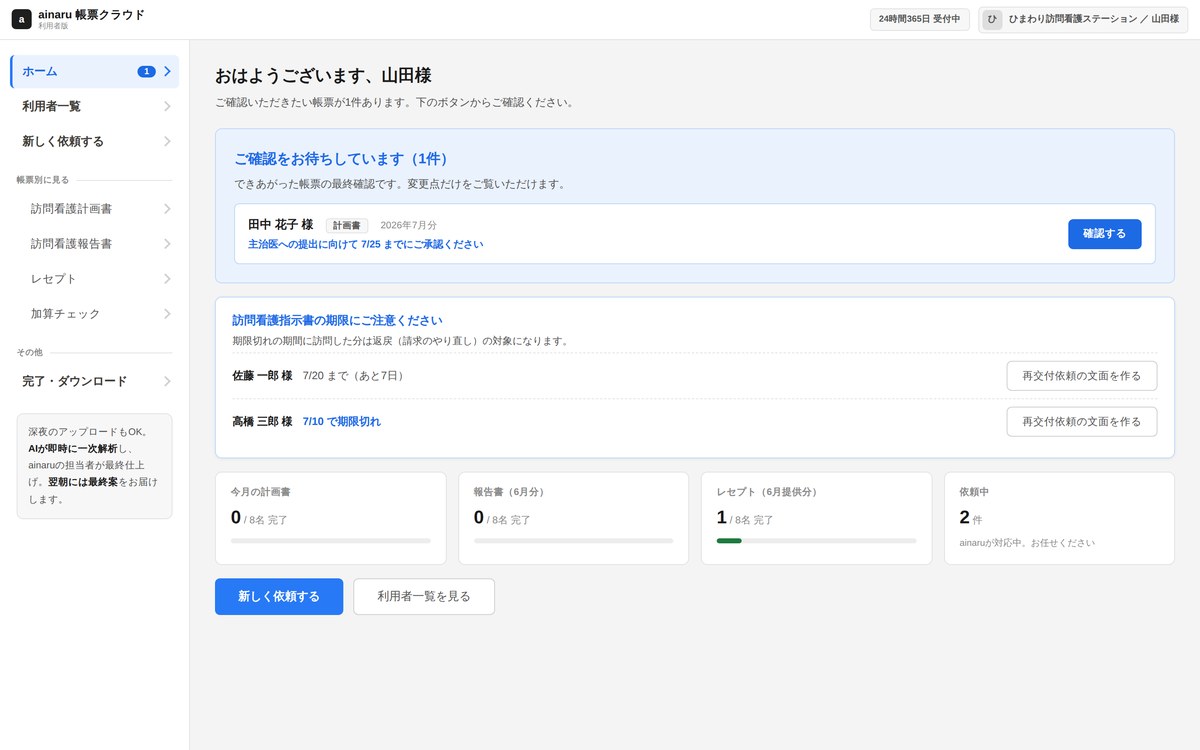Click the notification badge on ホーム
Image resolution: width=1200 pixels, height=750 pixels.
click(x=146, y=71)
